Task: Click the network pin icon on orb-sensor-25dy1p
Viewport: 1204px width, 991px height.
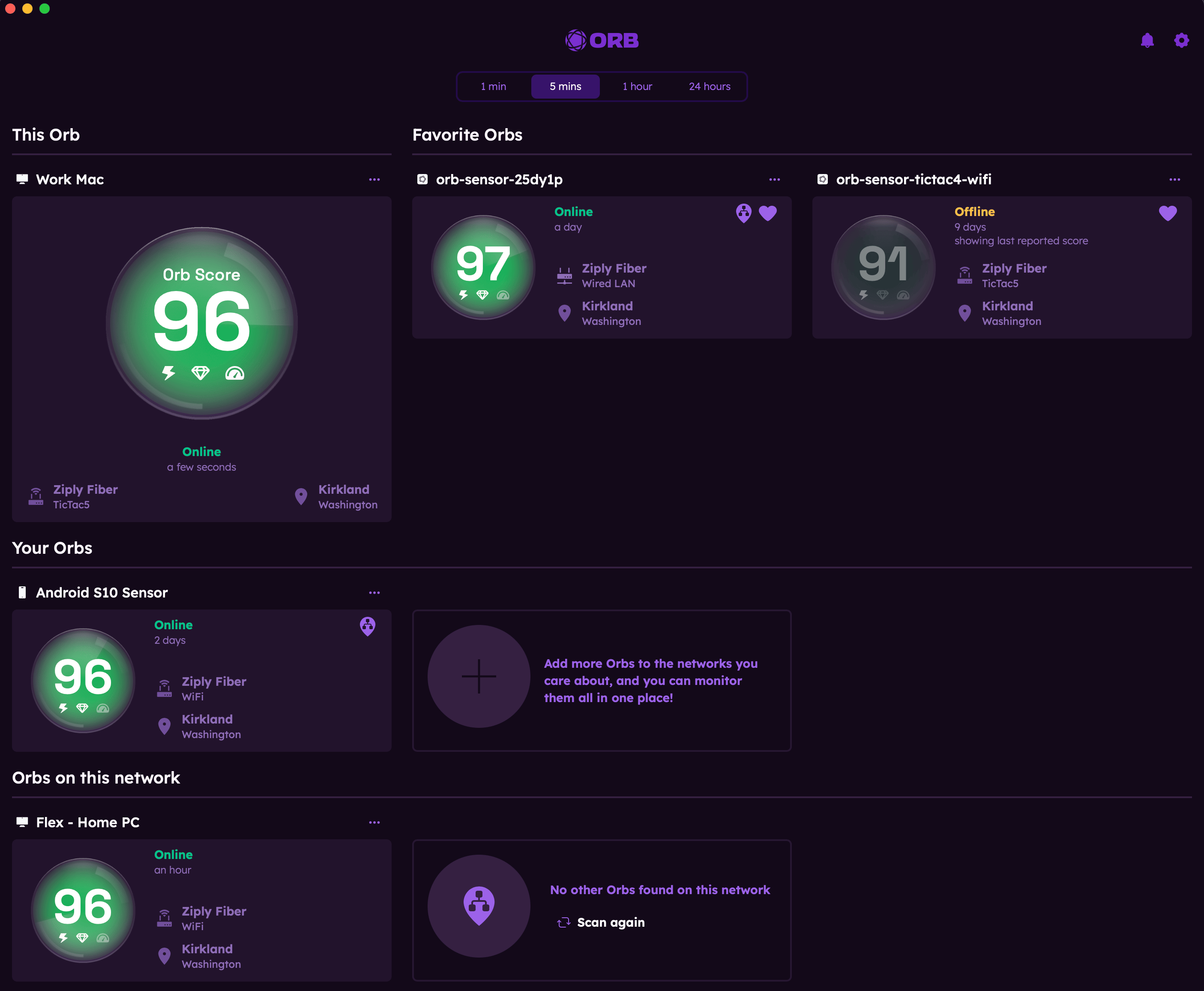Action: coord(743,213)
